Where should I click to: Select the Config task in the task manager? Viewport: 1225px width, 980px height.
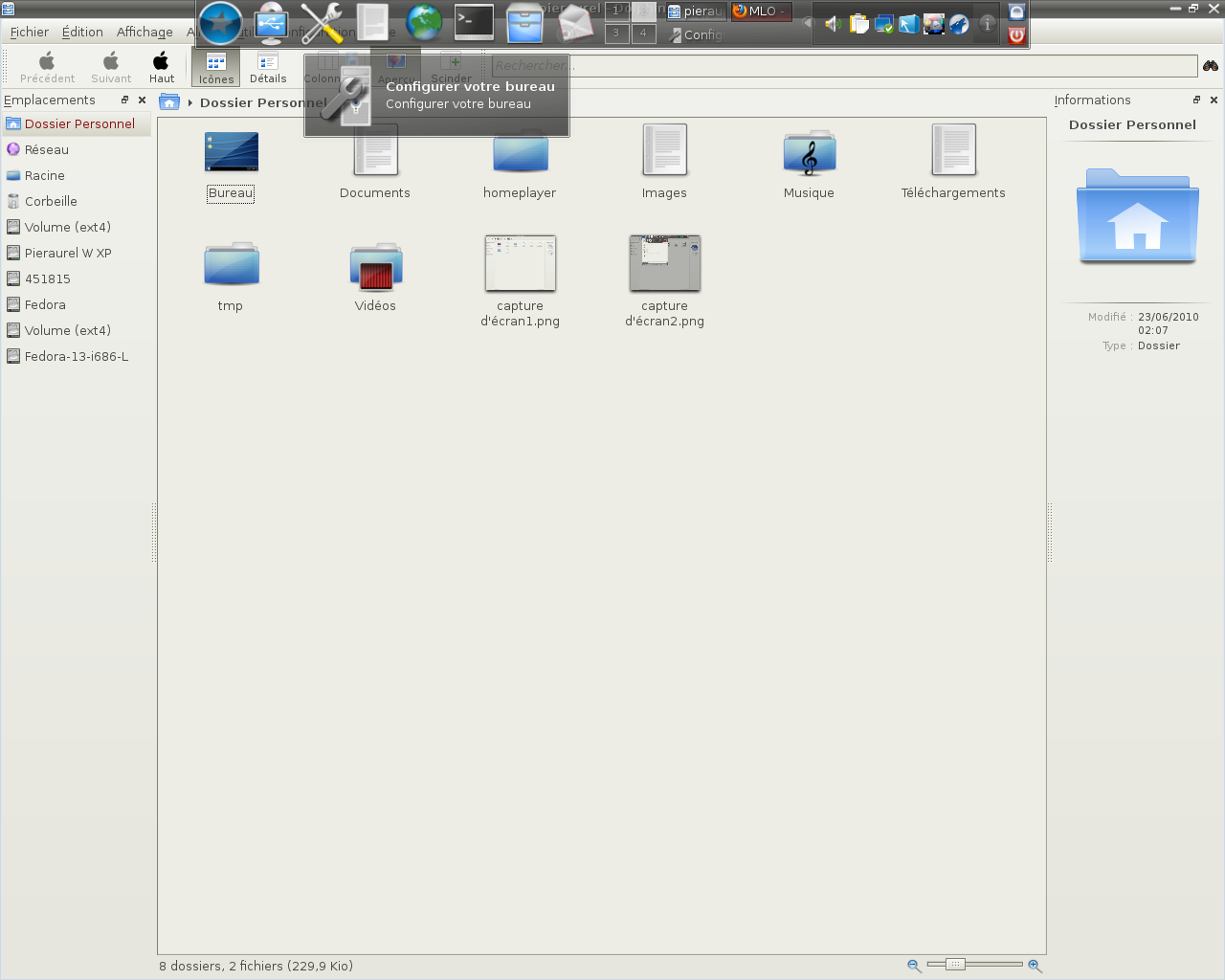696,34
